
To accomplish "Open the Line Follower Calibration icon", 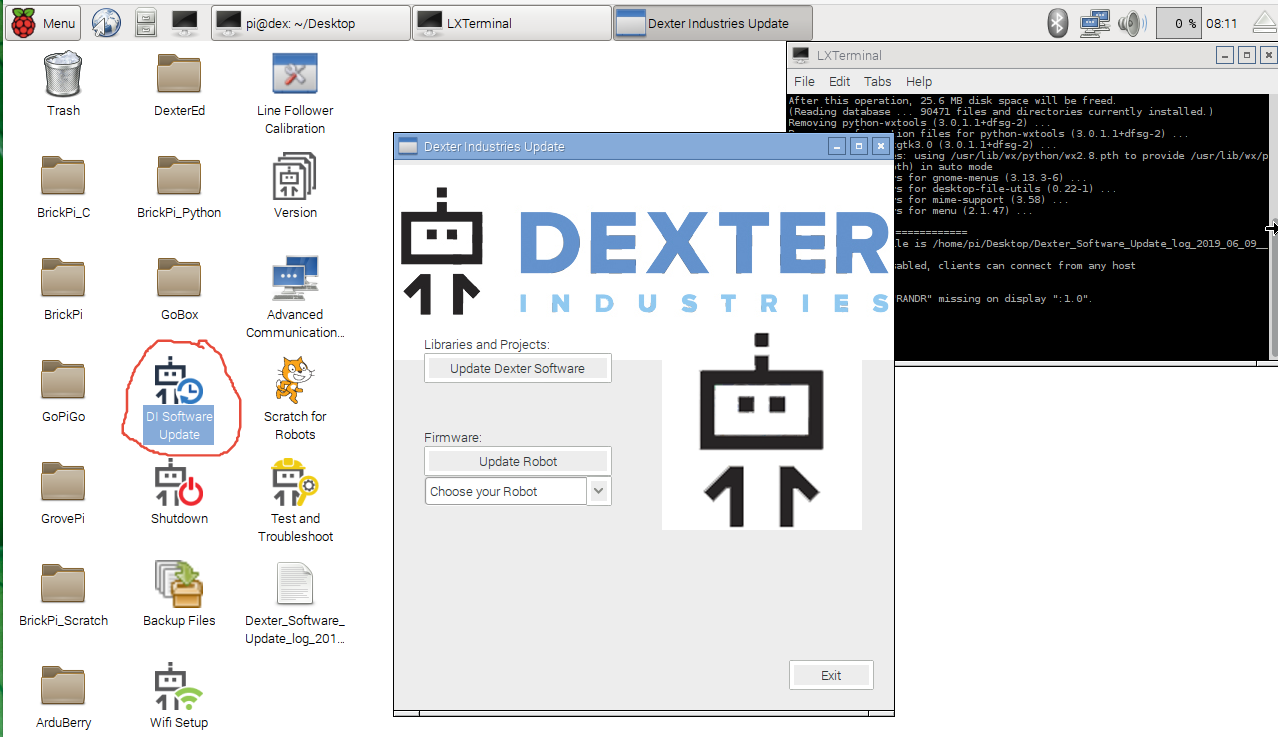I will (295, 76).
